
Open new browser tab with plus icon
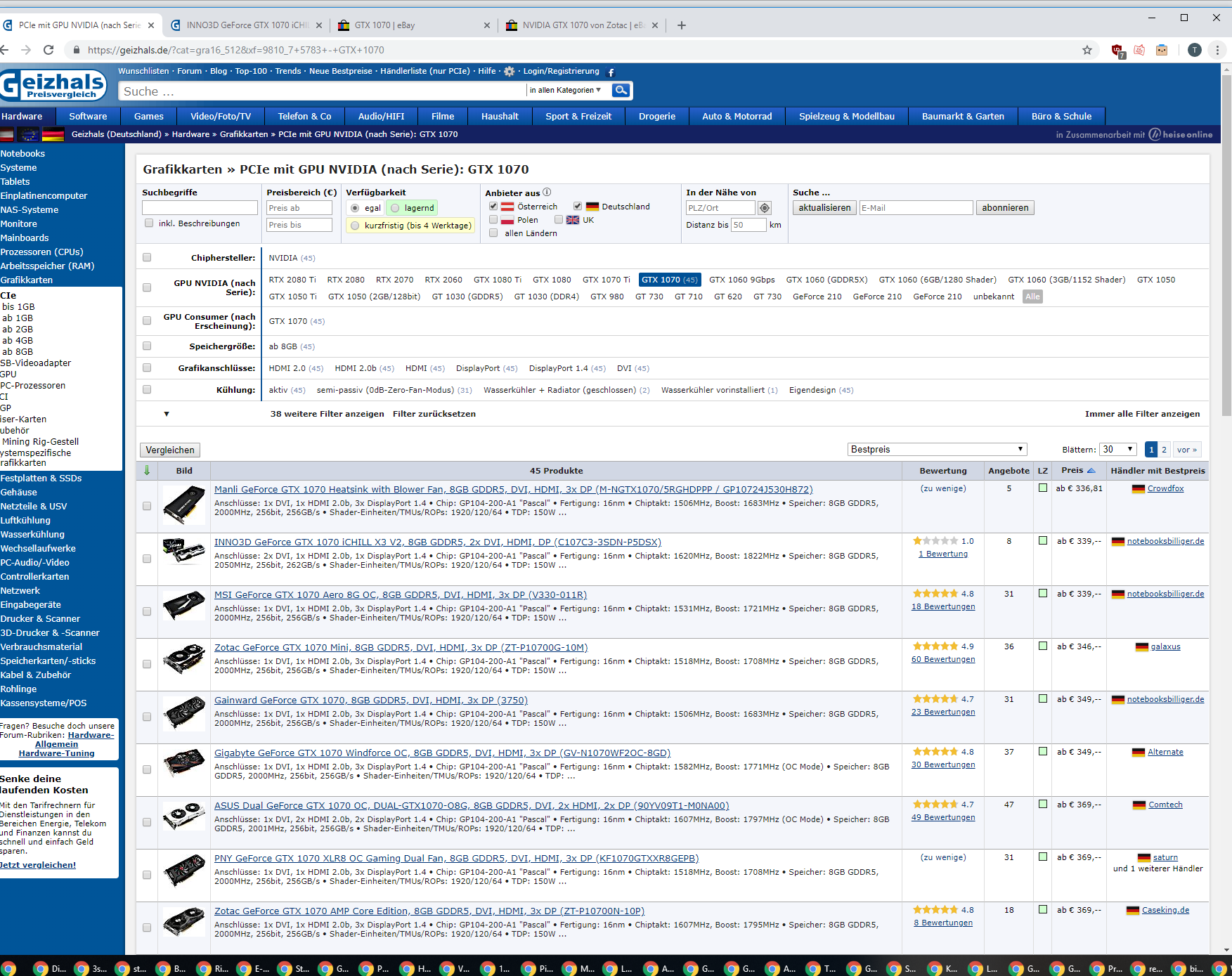681,25
